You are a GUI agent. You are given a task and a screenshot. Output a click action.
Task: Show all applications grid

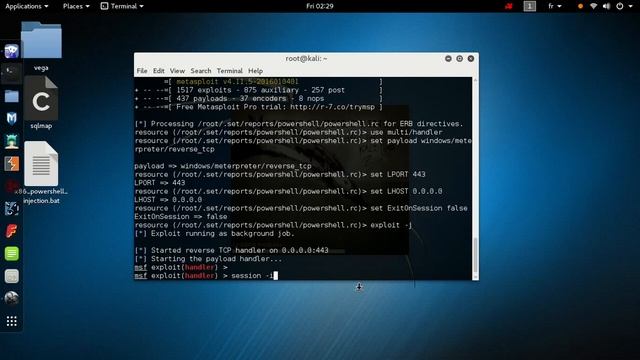coord(11,321)
